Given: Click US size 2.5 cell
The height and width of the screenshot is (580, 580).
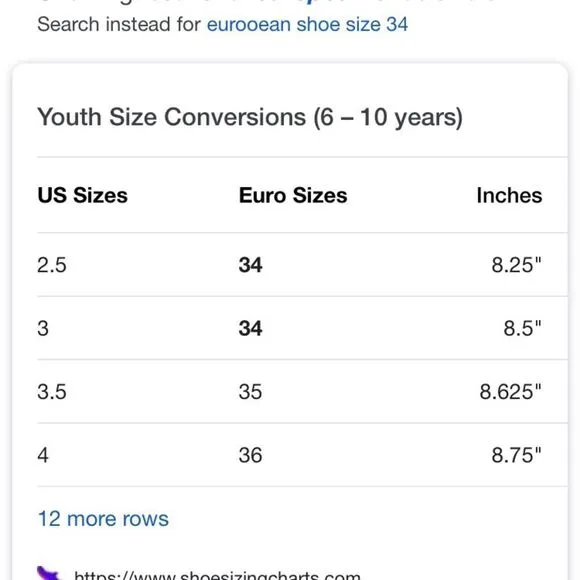Looking at the screenshot, I should pyautogui.click(x=52, y=265).
